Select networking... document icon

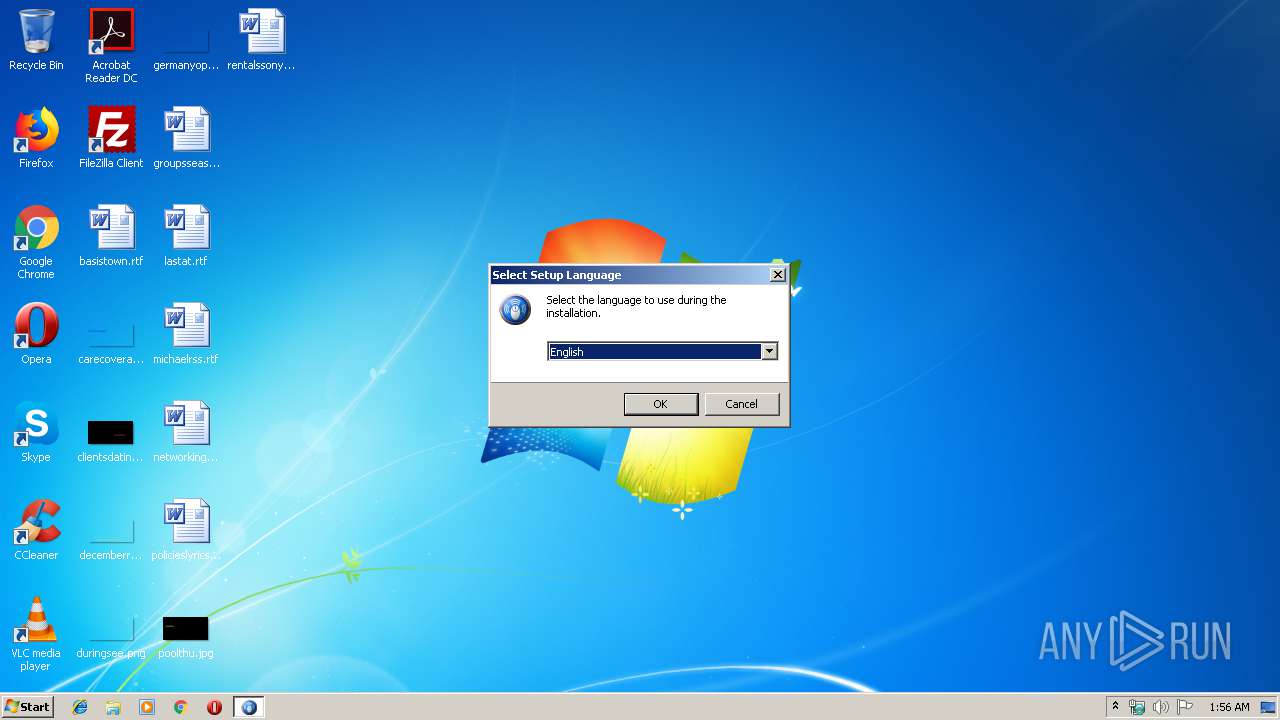[186, 432]
